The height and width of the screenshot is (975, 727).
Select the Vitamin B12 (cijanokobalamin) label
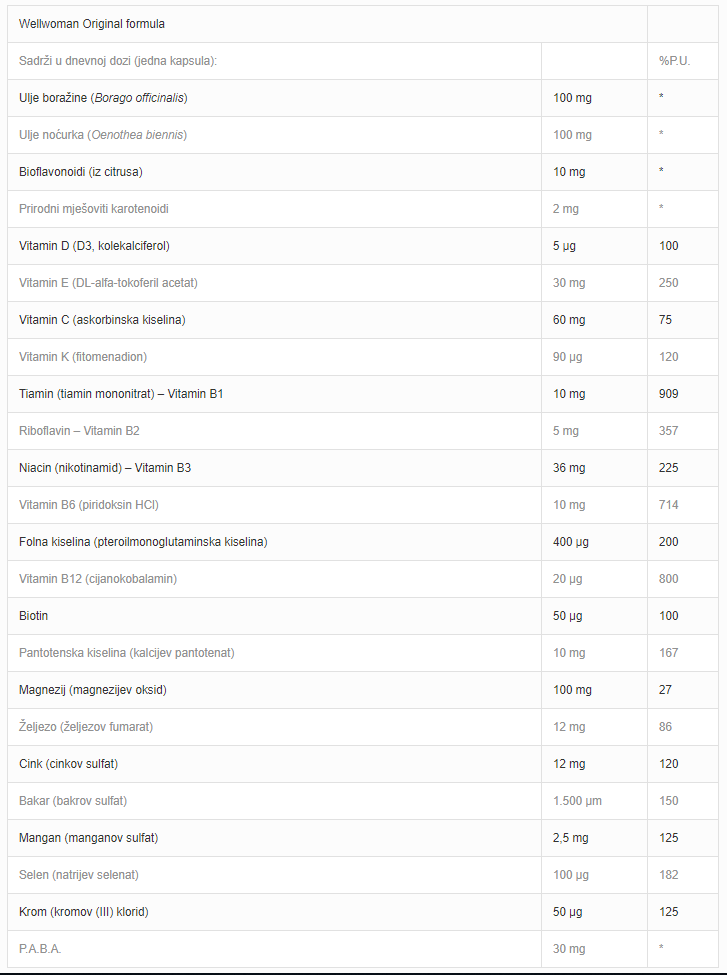pos(98,579)
